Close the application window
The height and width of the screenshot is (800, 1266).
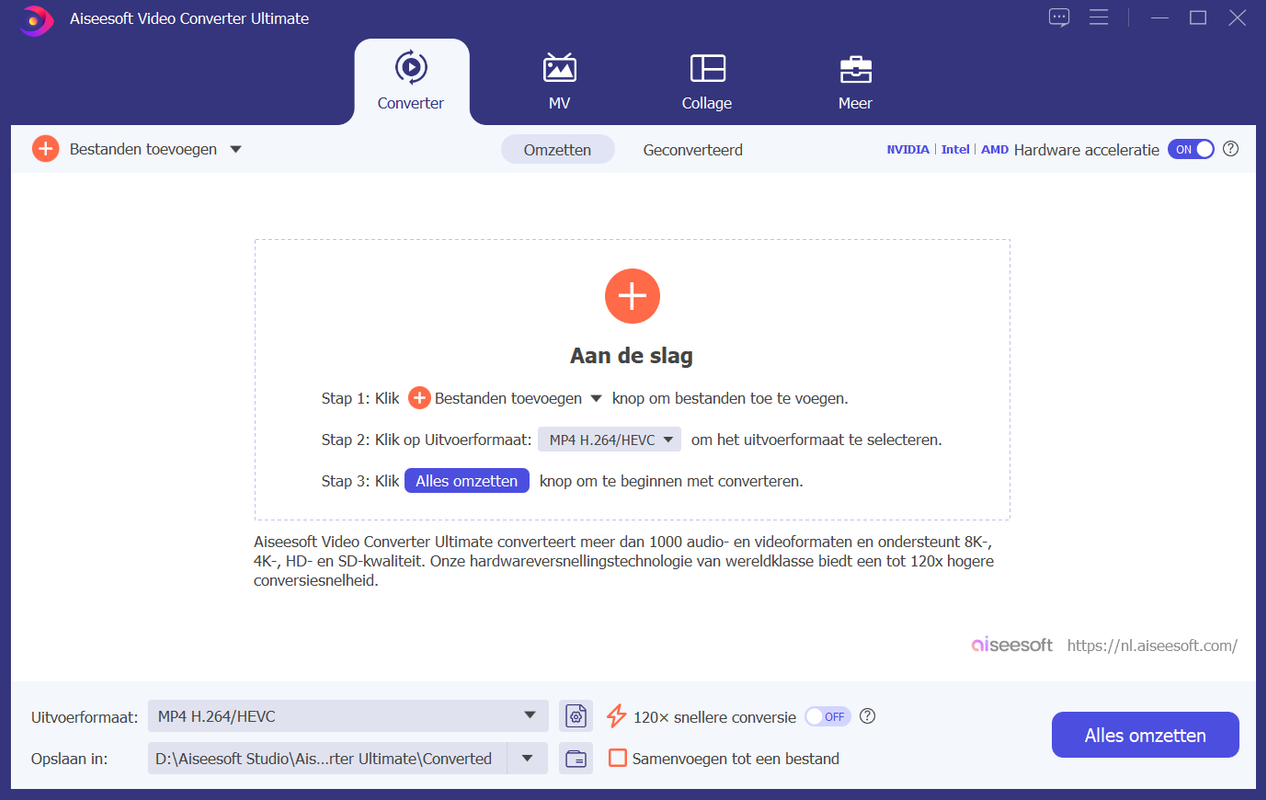click(1236, 18)
